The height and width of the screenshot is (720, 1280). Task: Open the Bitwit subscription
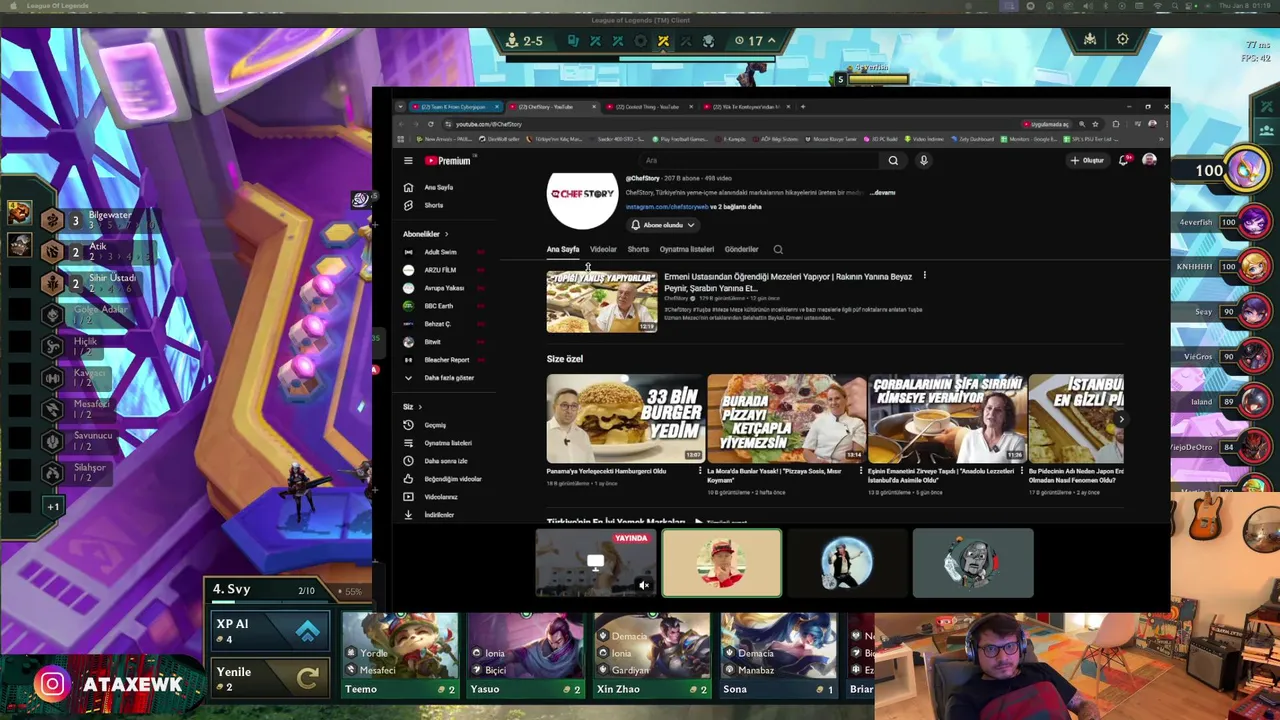(432, 342)
